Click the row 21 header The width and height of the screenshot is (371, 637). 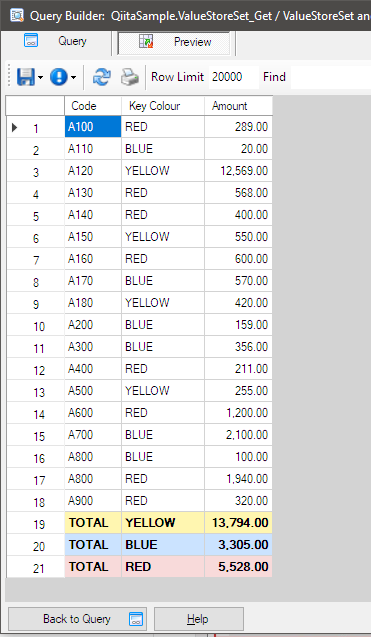click(35, 567)
